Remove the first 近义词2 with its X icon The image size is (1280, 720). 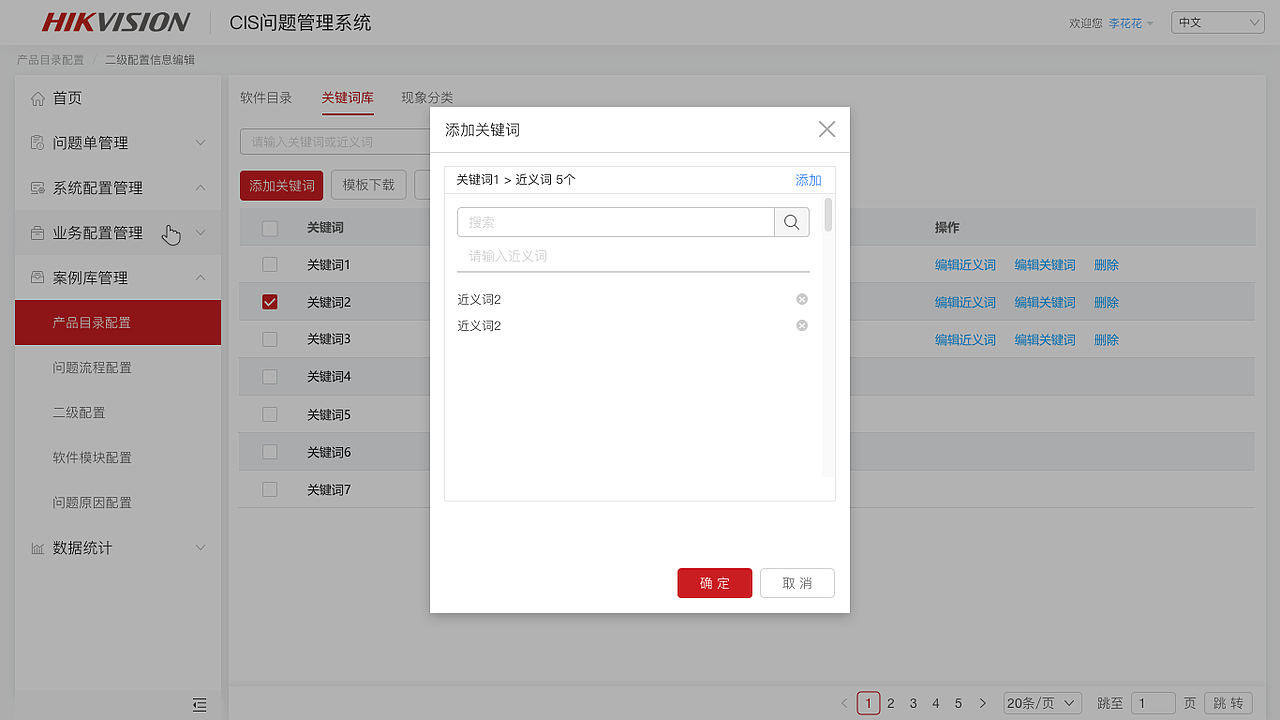(x=801, y=299)
